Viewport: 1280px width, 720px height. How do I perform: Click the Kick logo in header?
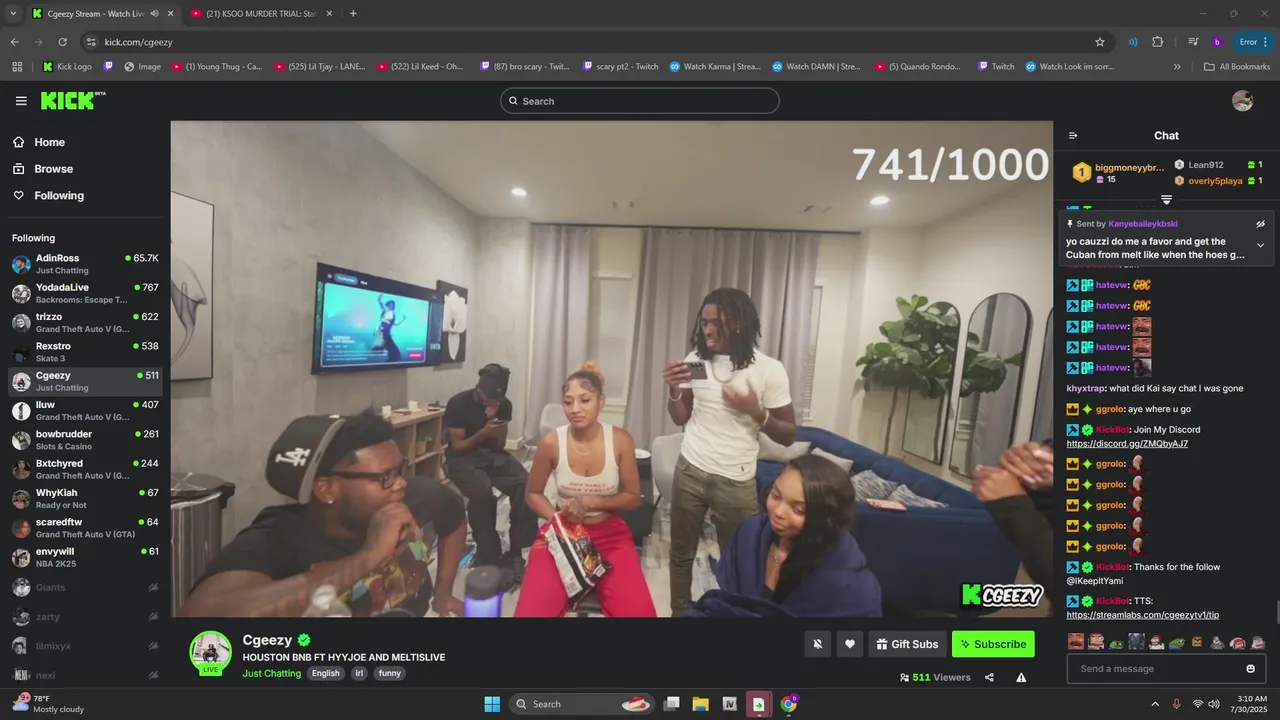coord(72,100)
